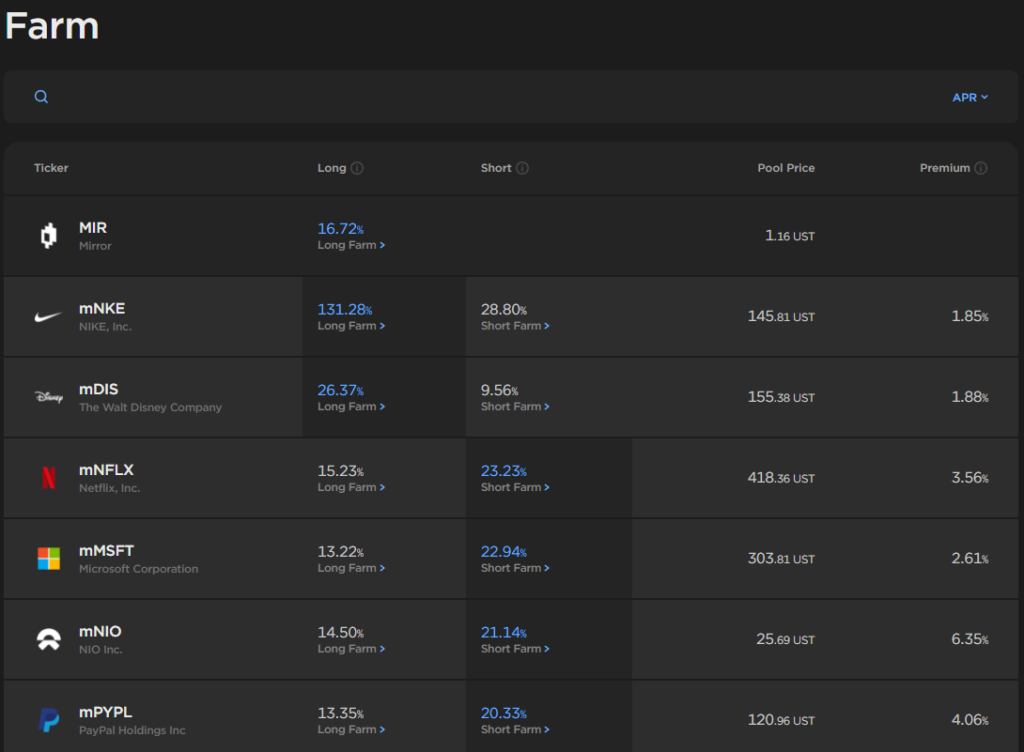Click info icon next to Long header
The image size is (1024, 752).
(357, 168)
